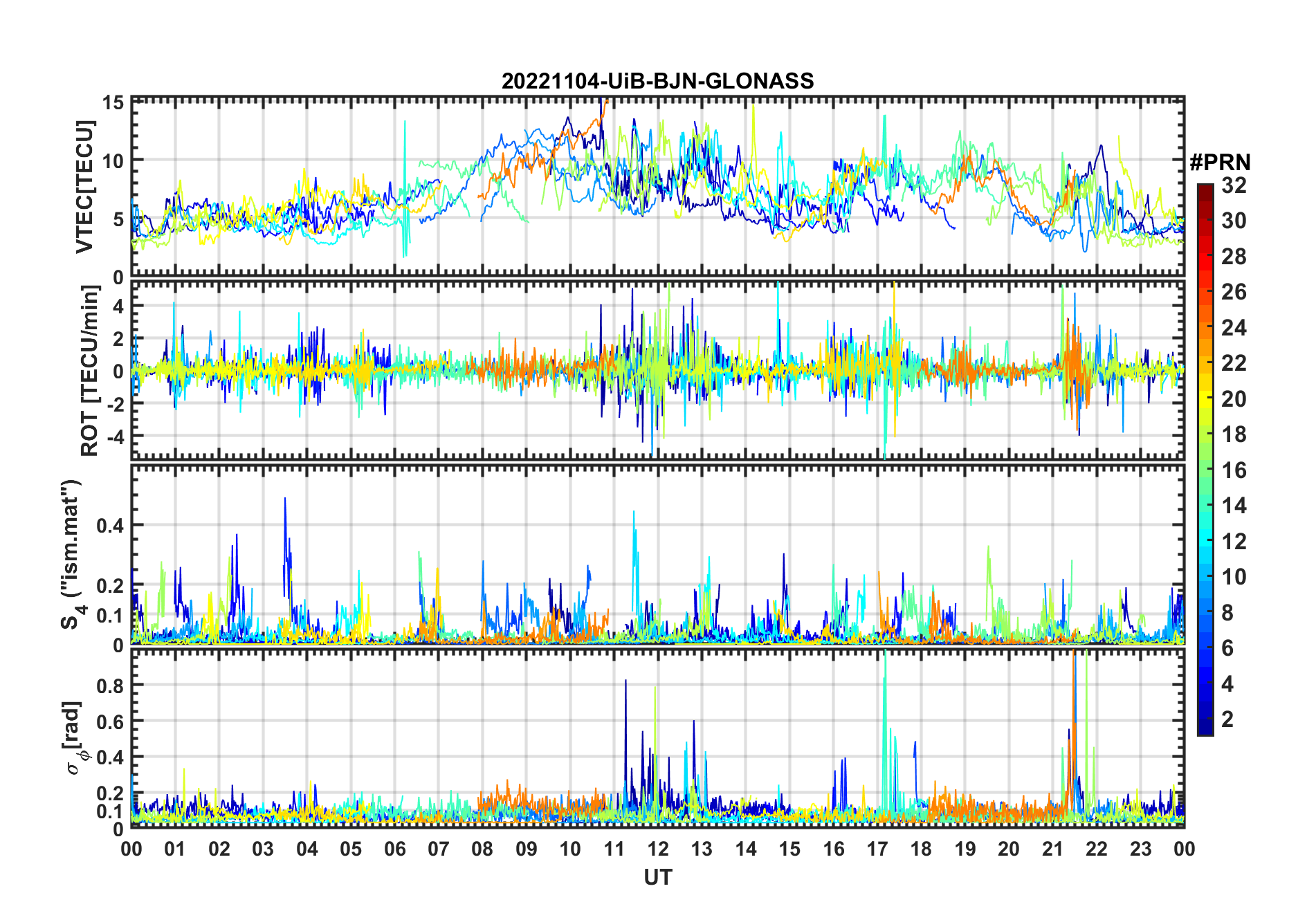1316x920 pixels.
Task: Click the 09 hour label on UT axis
Action: (527, 849)
